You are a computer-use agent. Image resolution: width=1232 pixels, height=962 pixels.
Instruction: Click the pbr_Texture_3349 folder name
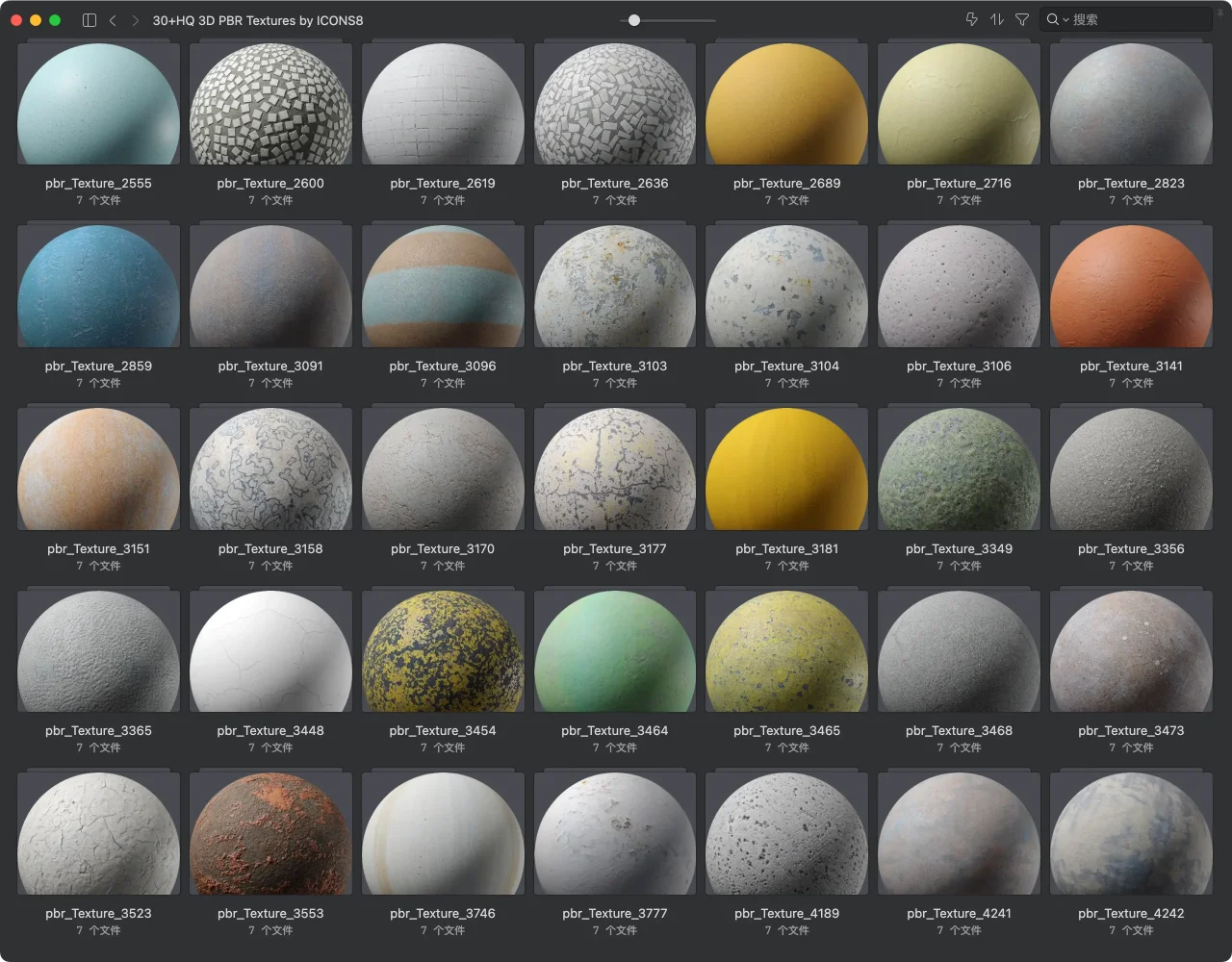959,548
